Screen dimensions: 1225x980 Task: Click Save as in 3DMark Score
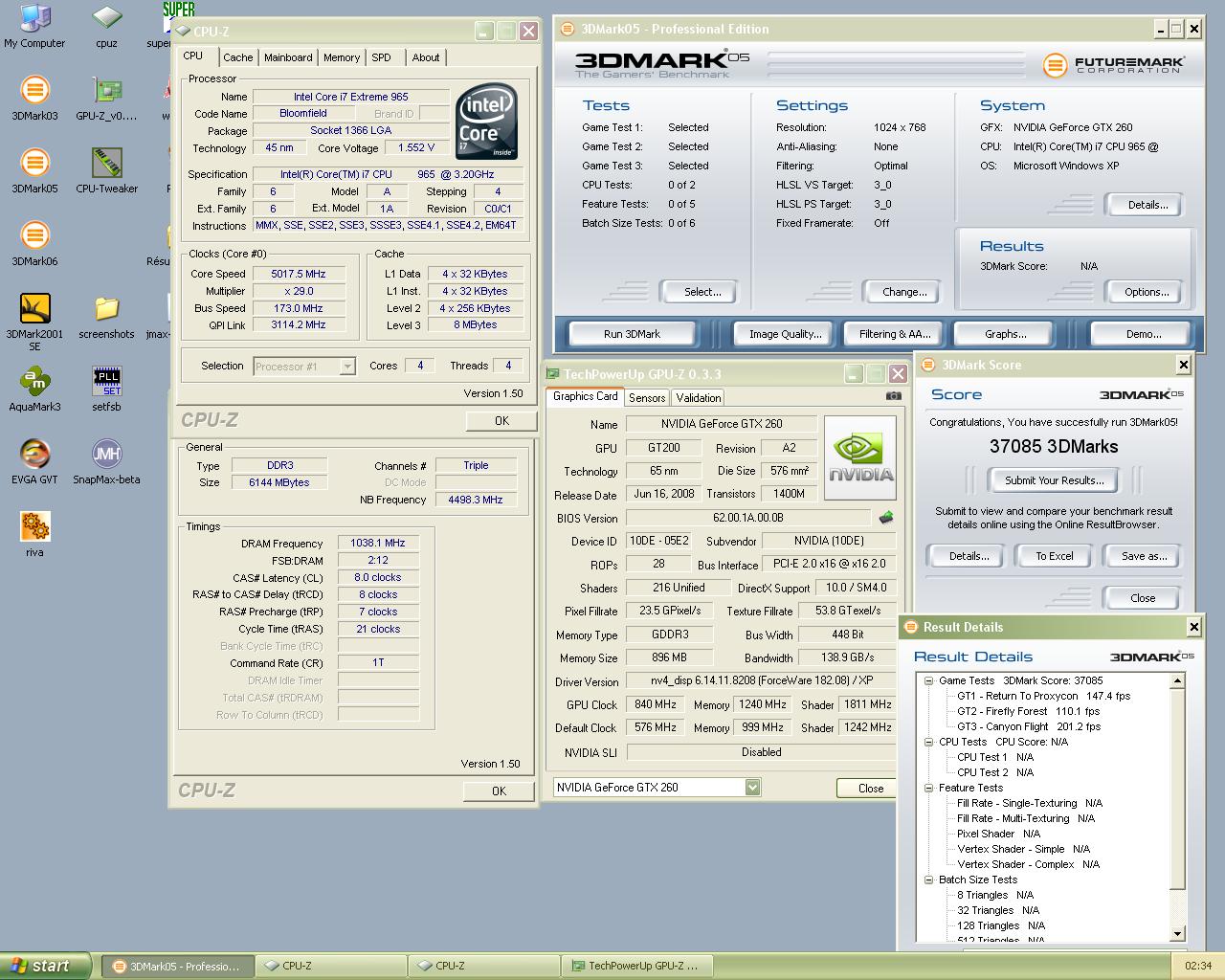[1143, 556]
